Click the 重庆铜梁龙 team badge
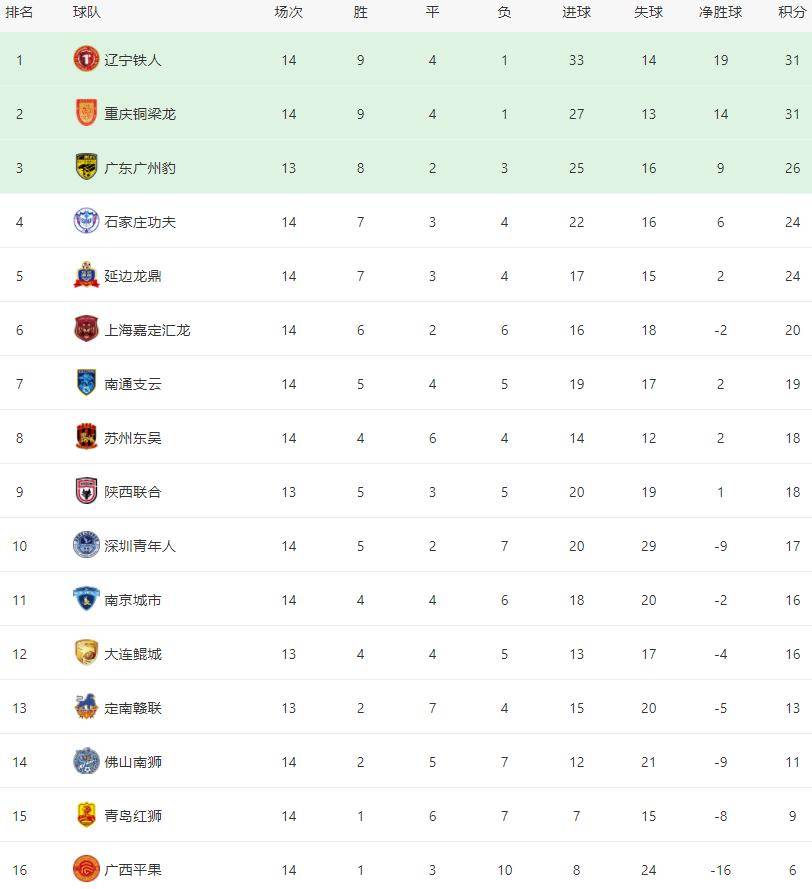812x889 pixels. pyautogui.click(x=86, y=113)
